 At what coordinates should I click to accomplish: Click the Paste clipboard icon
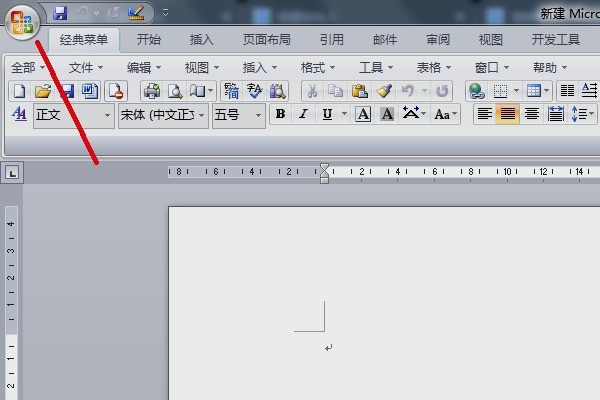click(x=359, y=91)
